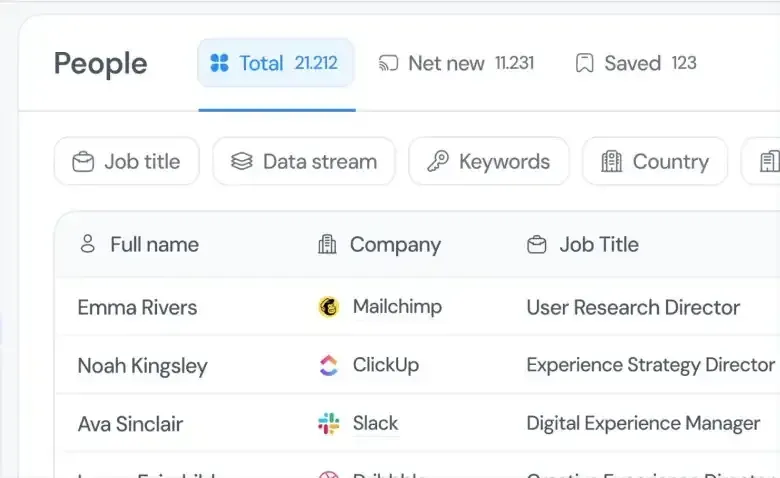780x478 pixels.
Task: Click the Mailchimp logo icon
Action: (328, 307)
